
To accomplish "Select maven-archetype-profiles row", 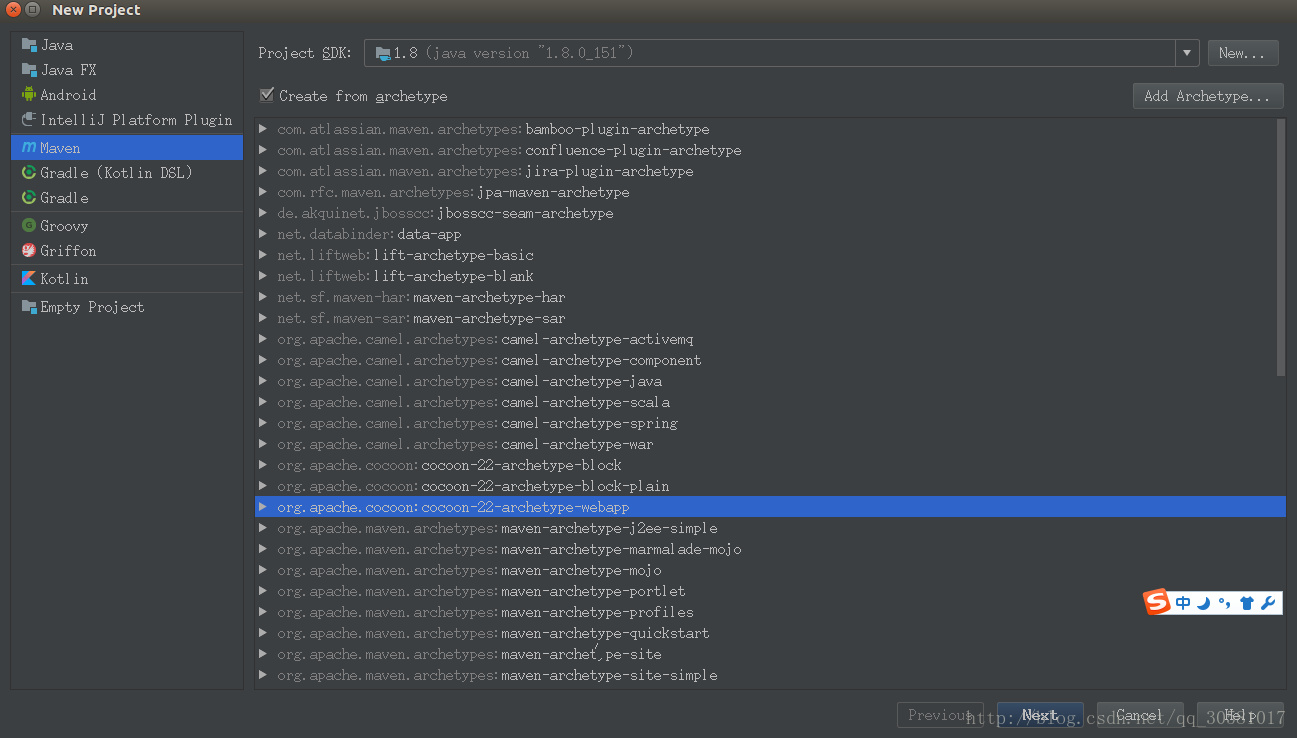I will 770,612.
